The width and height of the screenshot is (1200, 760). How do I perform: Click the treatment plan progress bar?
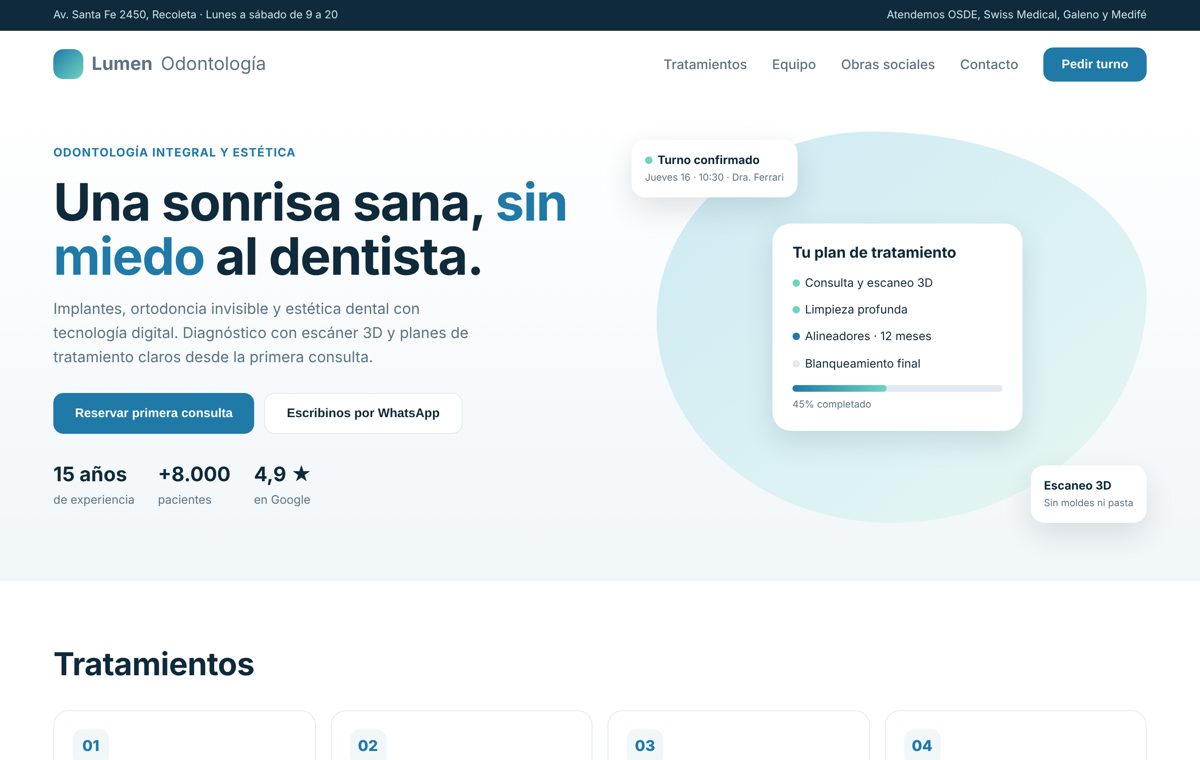point(897,388)
